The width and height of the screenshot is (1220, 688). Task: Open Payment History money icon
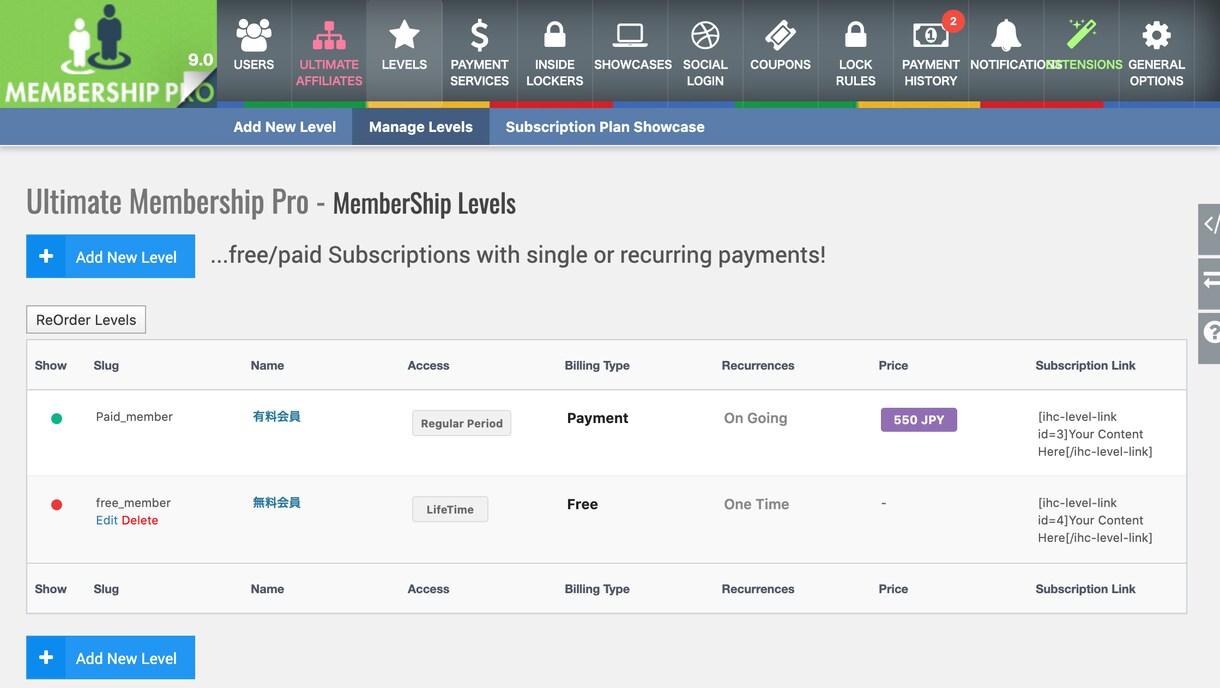coord(931,36)
